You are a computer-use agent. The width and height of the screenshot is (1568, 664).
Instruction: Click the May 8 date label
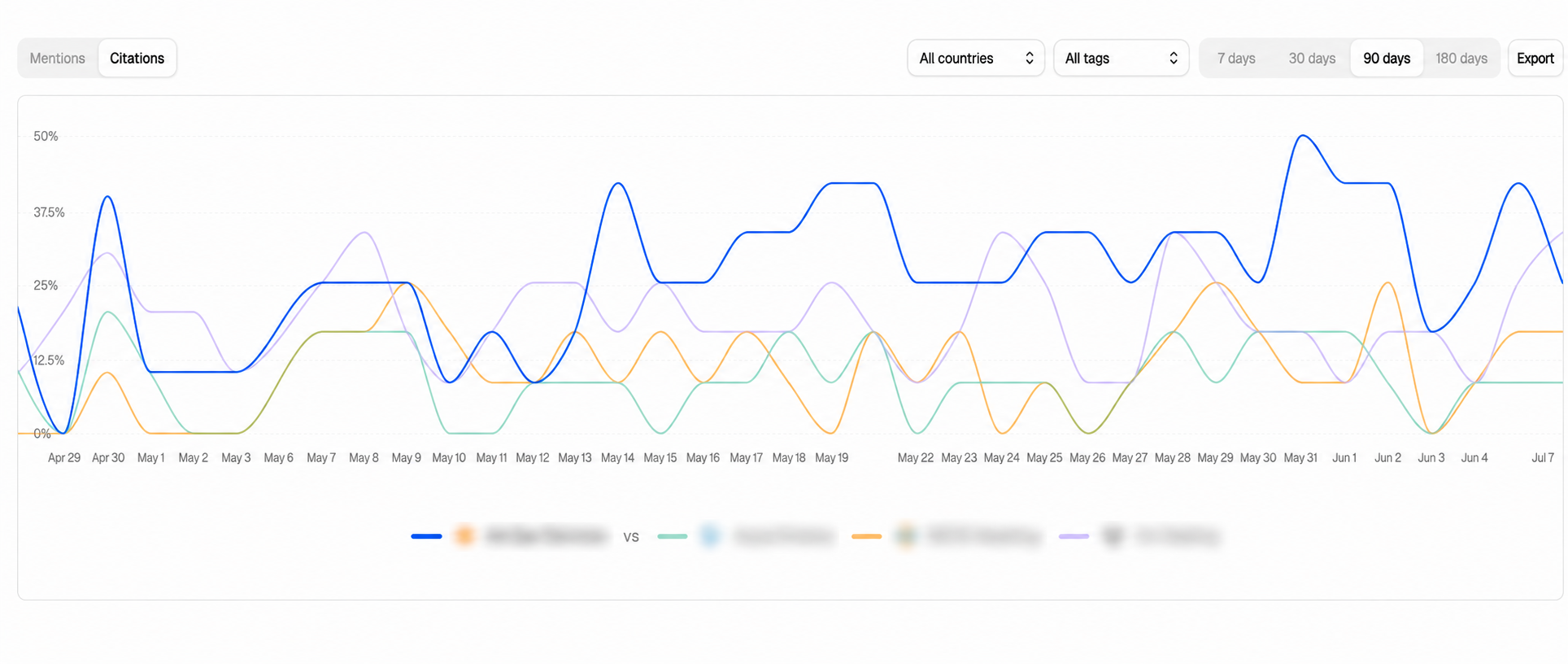click(364, 458)
